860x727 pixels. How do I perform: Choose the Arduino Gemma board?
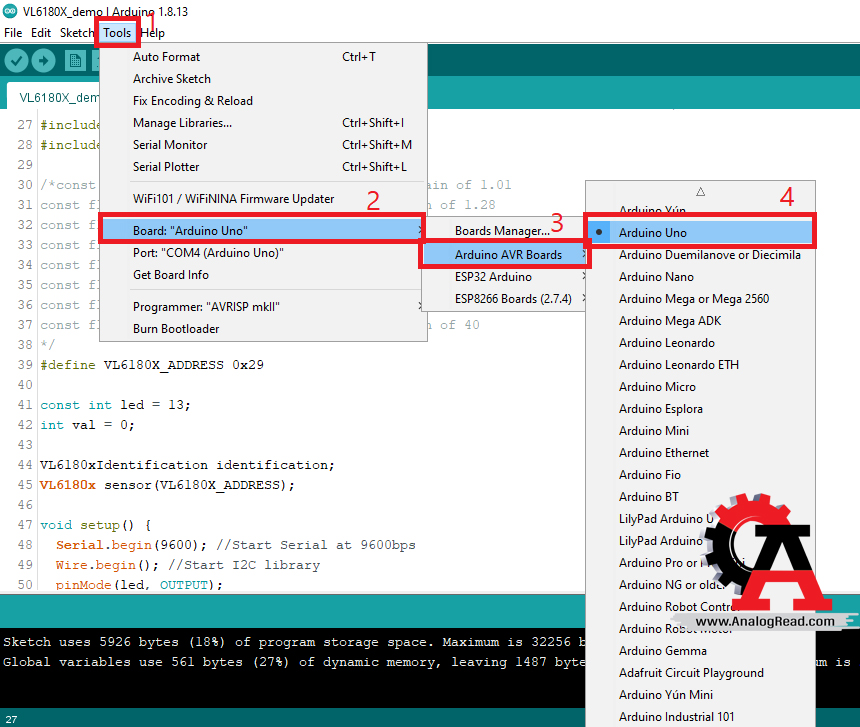700,651
